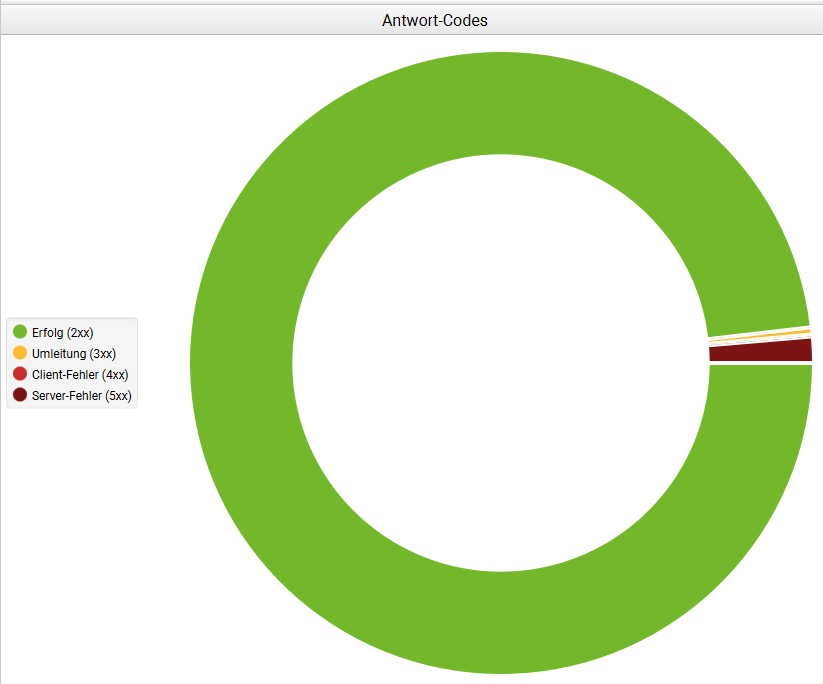
Task: Select the dark red server error slice
Action: pyautogui.click(x=760, y=351)
